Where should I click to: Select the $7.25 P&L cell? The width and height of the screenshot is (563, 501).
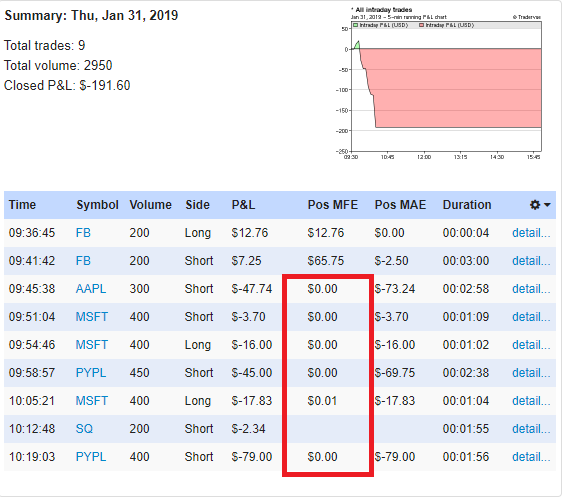[246, 261]
